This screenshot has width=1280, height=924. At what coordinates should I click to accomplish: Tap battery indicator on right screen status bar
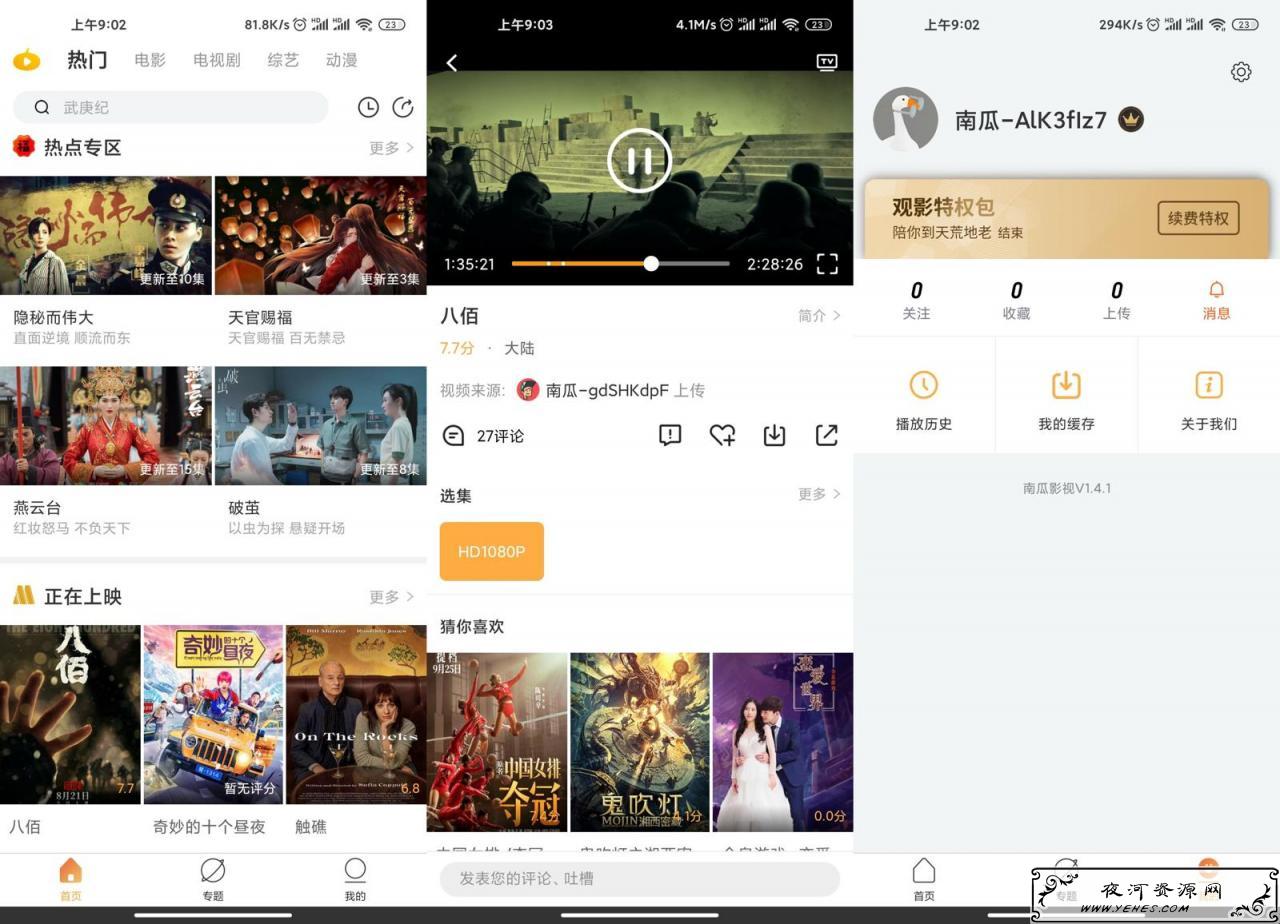pos(1245,24)
